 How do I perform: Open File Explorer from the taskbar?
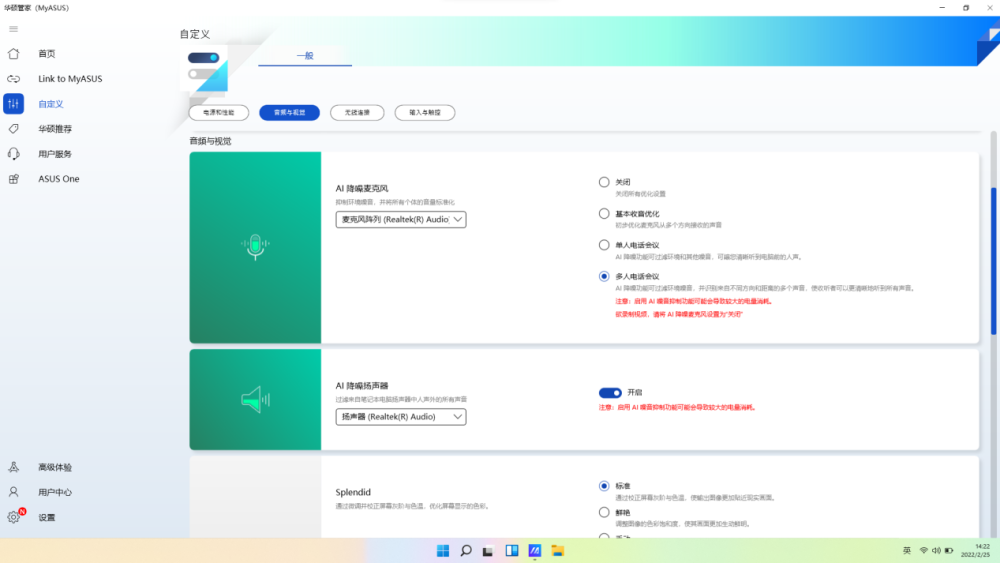[x=557, y=551]
